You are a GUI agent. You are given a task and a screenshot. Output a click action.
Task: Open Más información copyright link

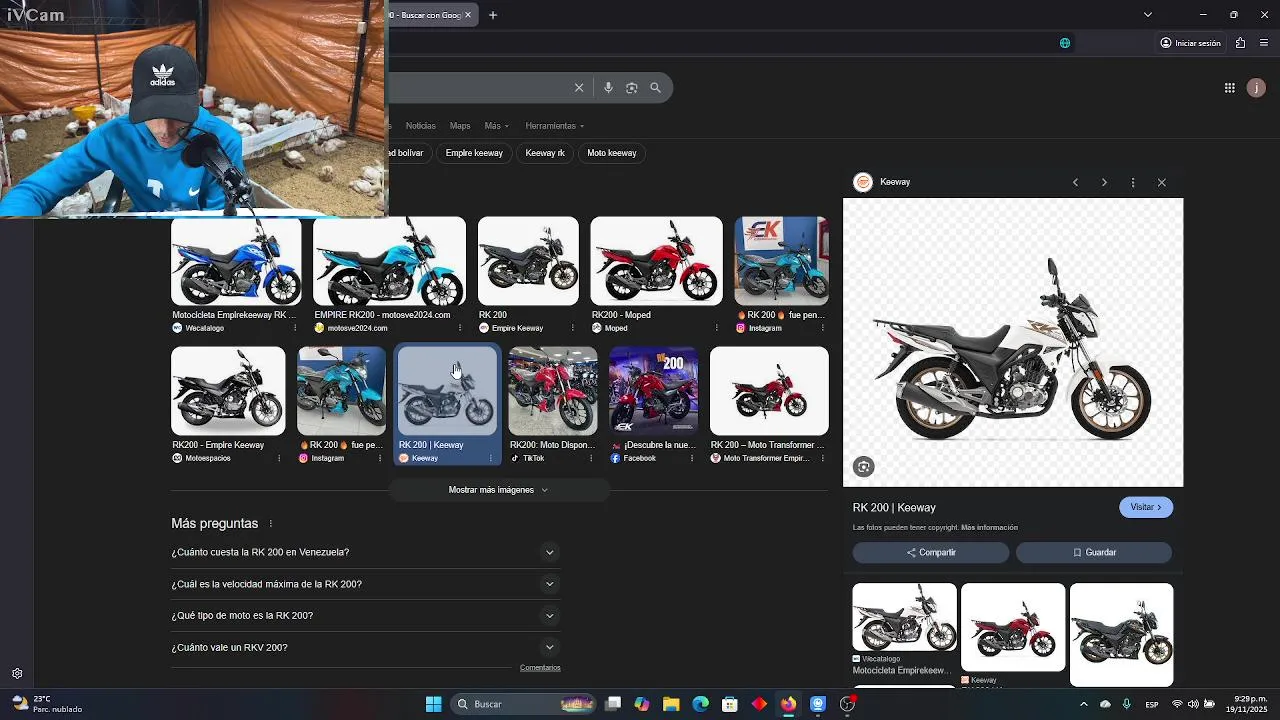989,528
